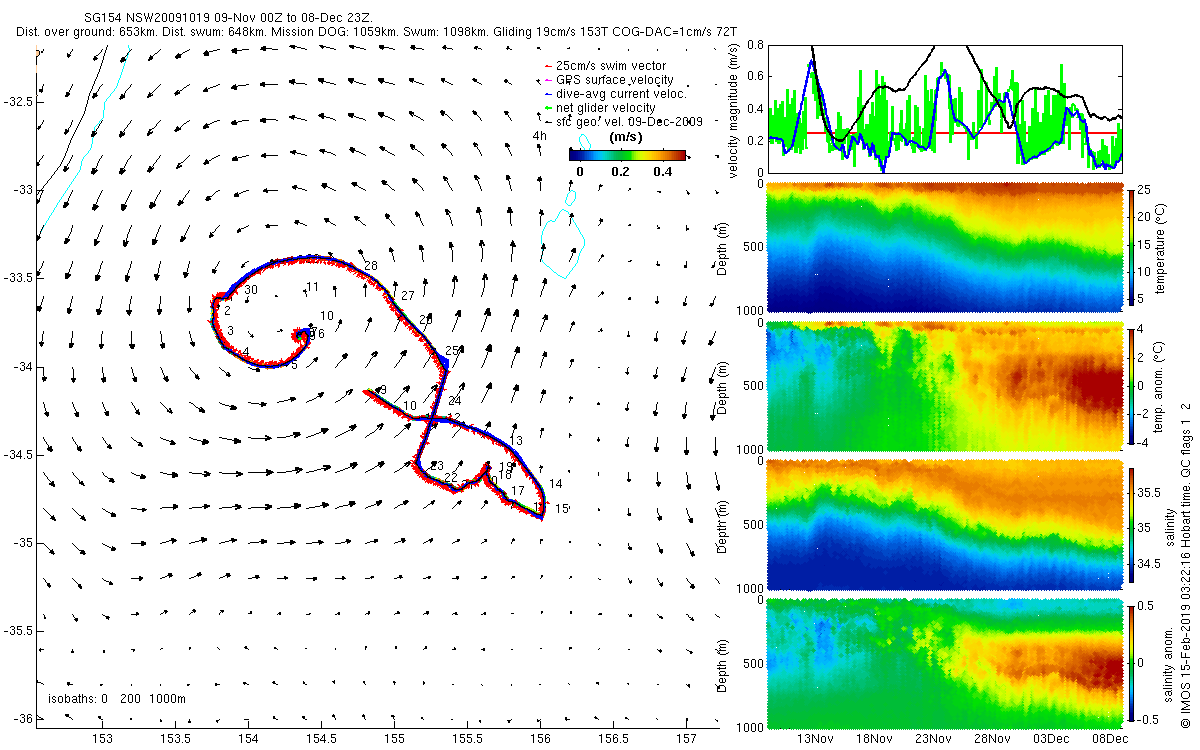
Task: Click the 18Nov date tick
Action: click(874, 739)
